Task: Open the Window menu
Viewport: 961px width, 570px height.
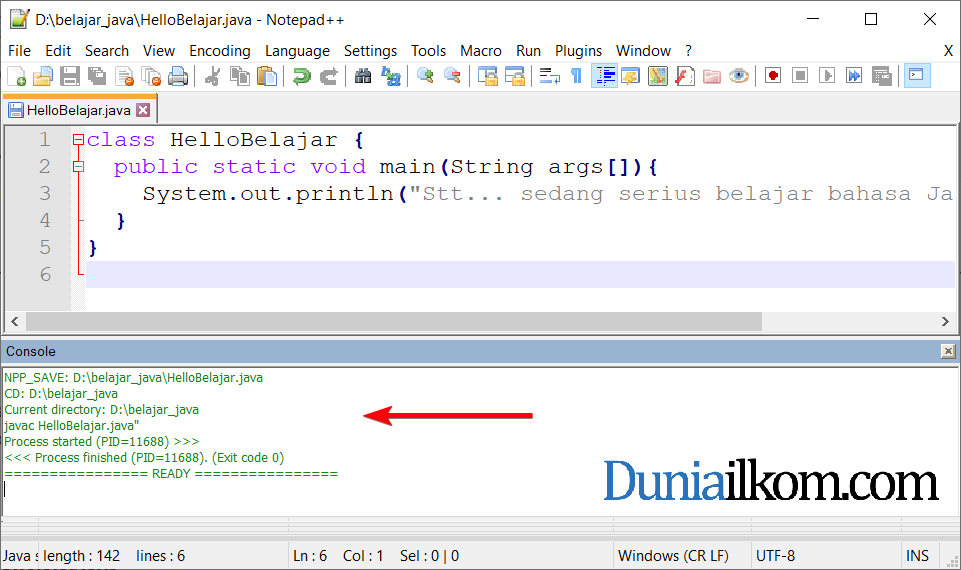Action: point(643,51)
